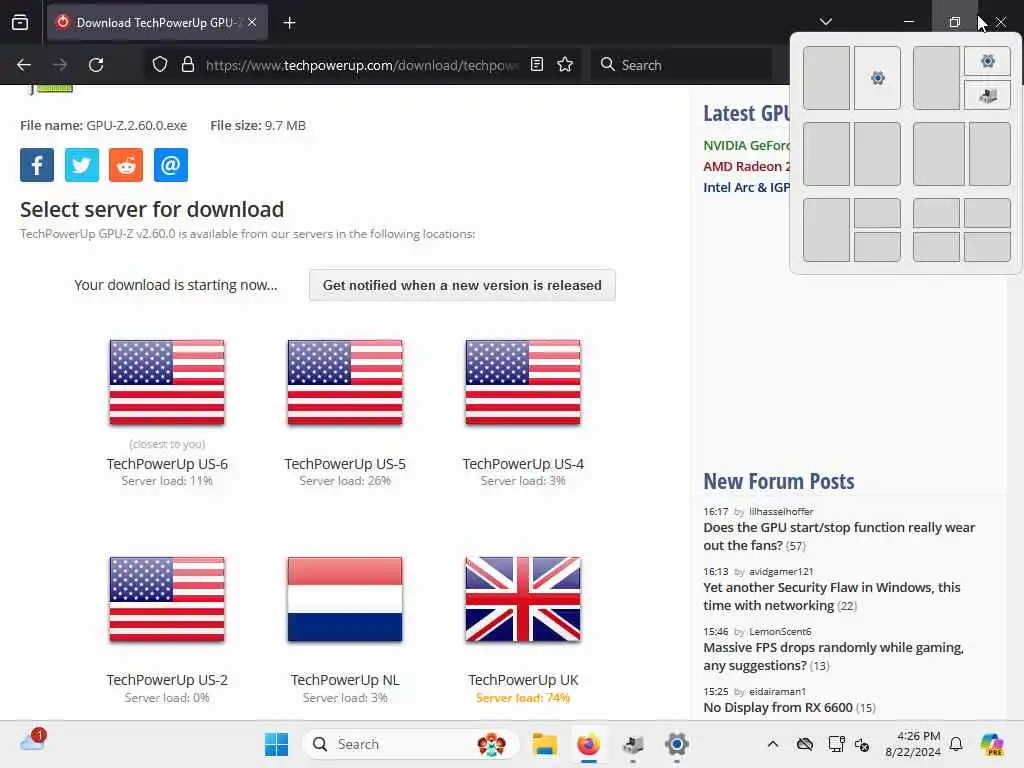The width and height of the screenshot is (1024, 768).
Task: Open Massive FPS drops randomly post
Action: (x=833, y=656)
